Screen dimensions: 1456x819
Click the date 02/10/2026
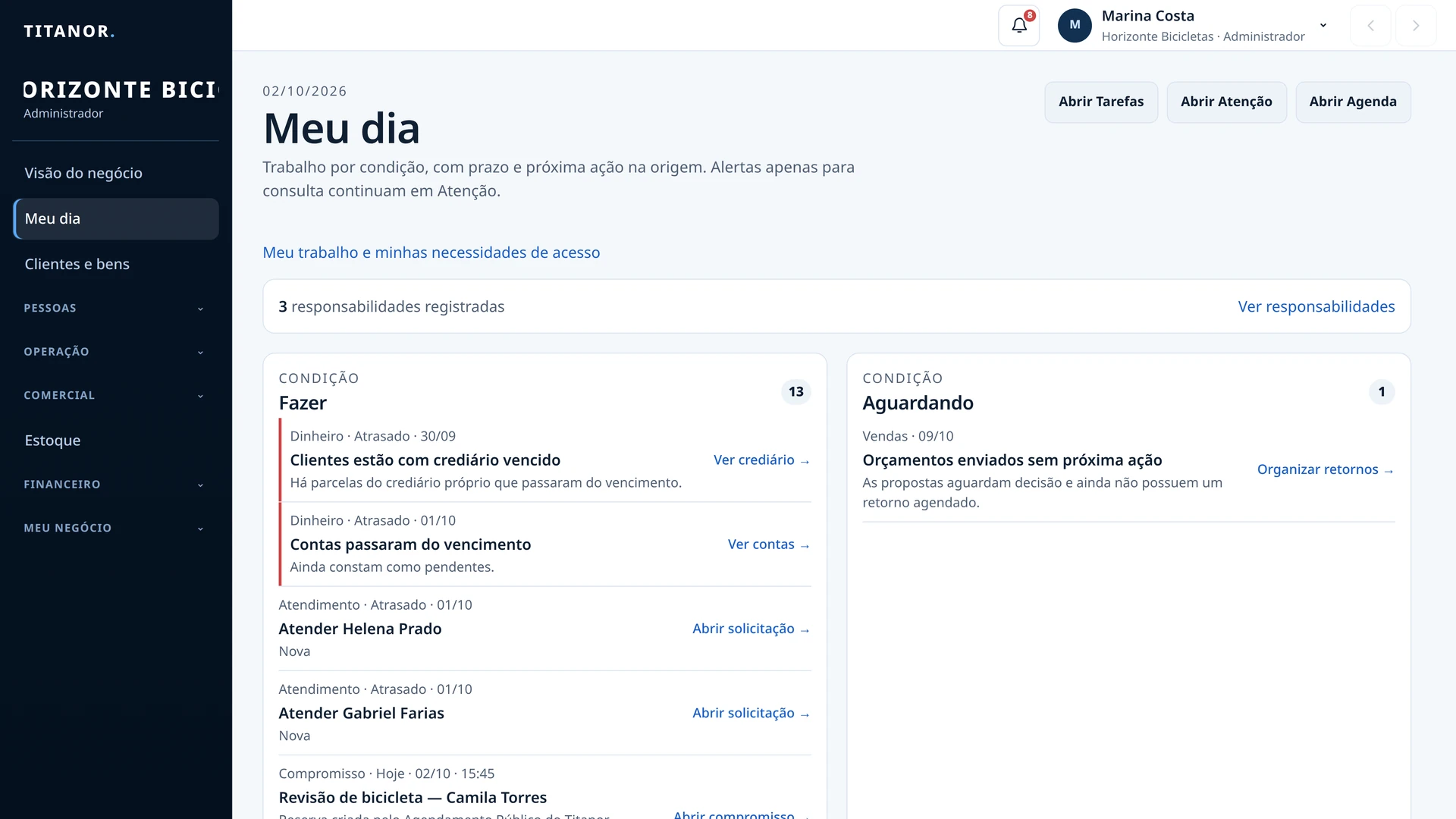pos(304,91)
